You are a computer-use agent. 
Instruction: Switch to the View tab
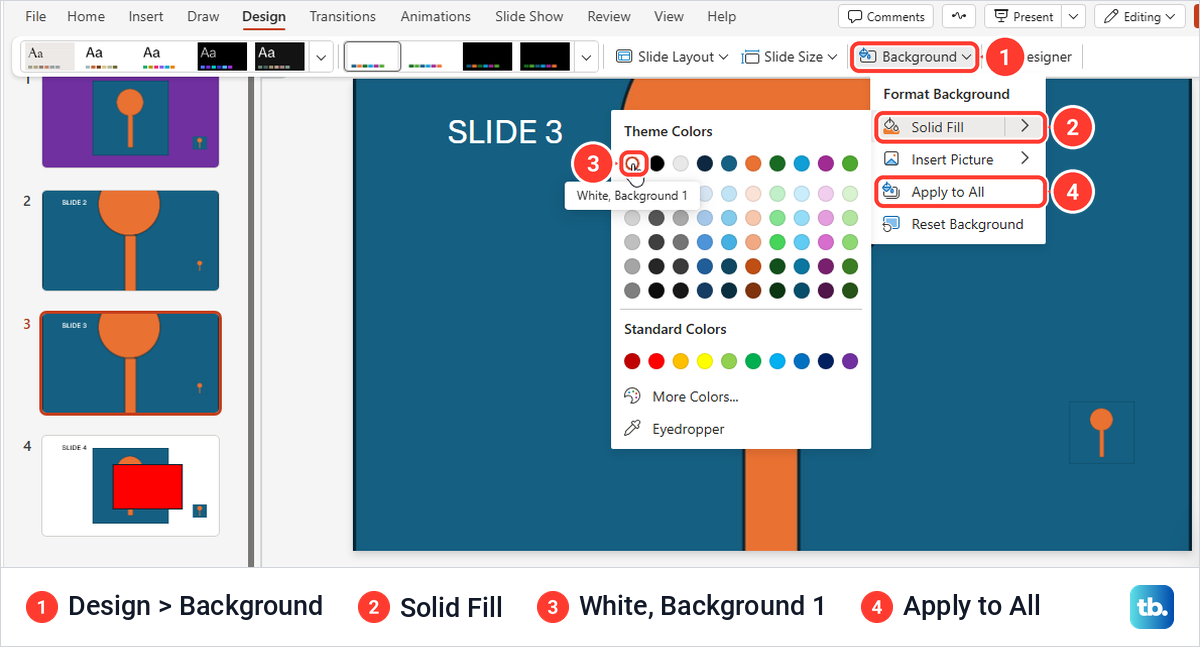click(669, 16)
